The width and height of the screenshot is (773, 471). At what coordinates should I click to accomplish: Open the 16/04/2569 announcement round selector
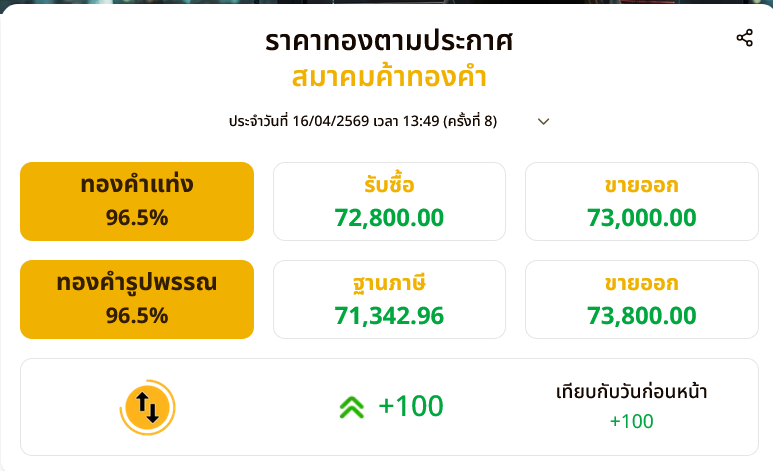pos(363,122)
